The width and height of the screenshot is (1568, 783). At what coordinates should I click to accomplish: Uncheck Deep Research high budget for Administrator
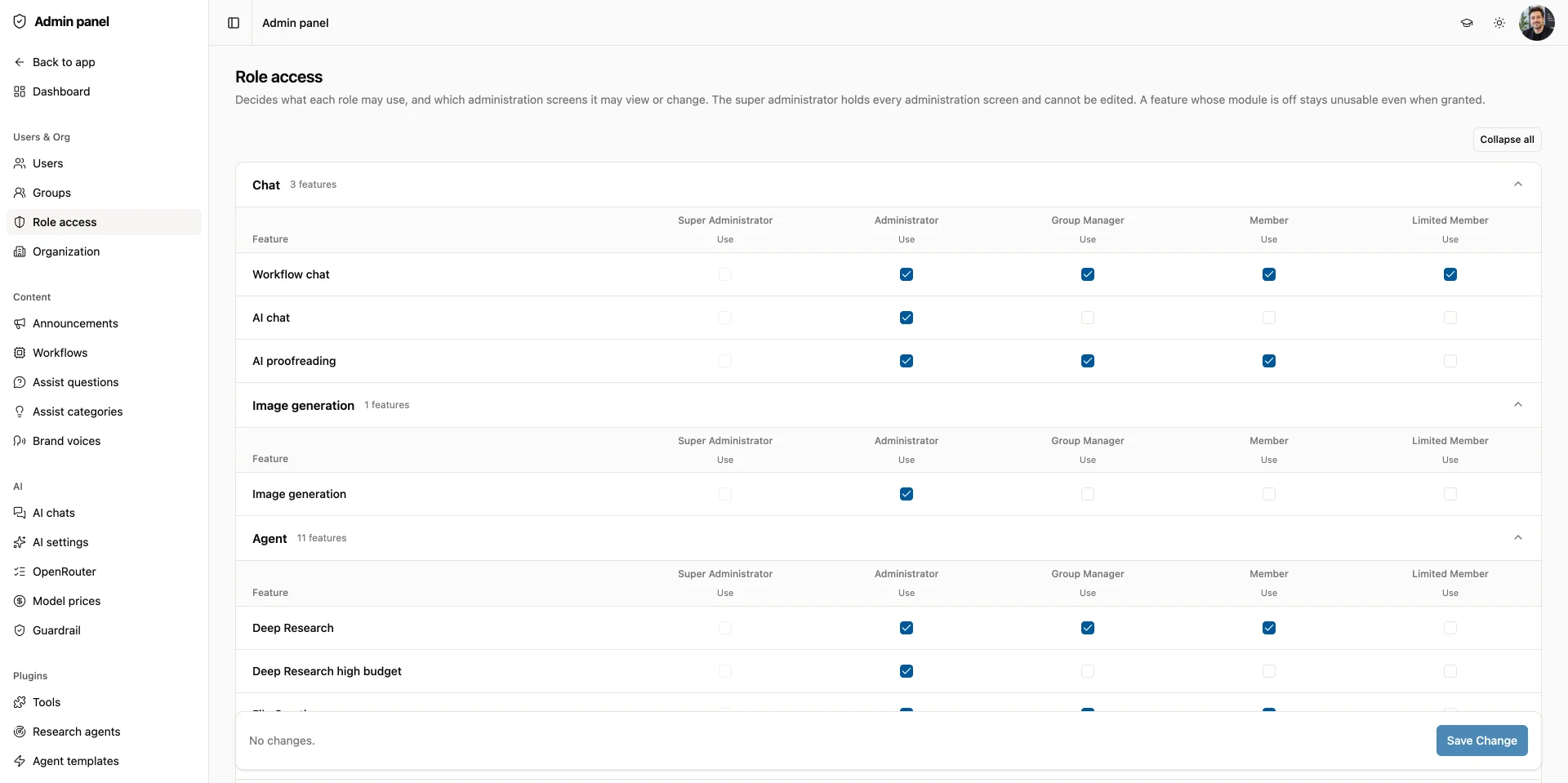[906, 671]
